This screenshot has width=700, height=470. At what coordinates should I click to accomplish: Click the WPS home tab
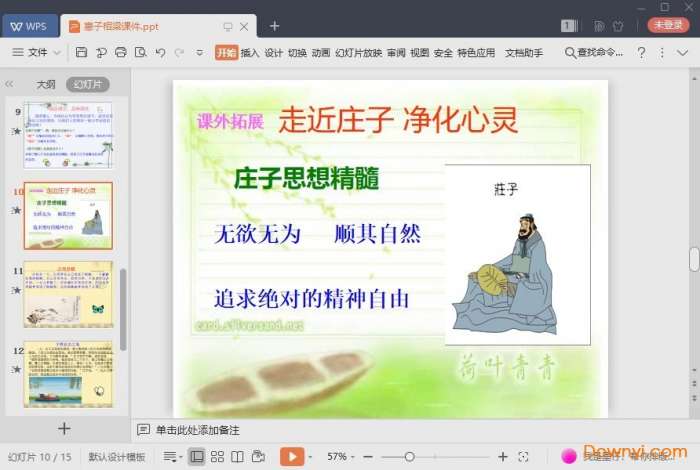coord(29,26)
